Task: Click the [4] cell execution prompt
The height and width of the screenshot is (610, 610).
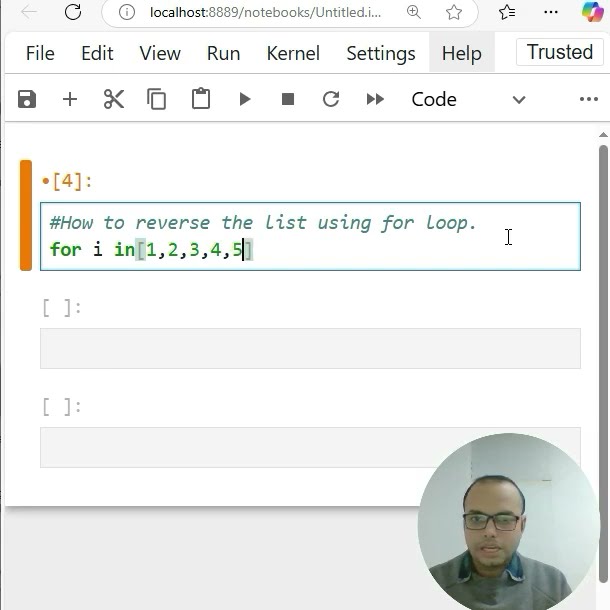Action: click(x=67, y=181)
